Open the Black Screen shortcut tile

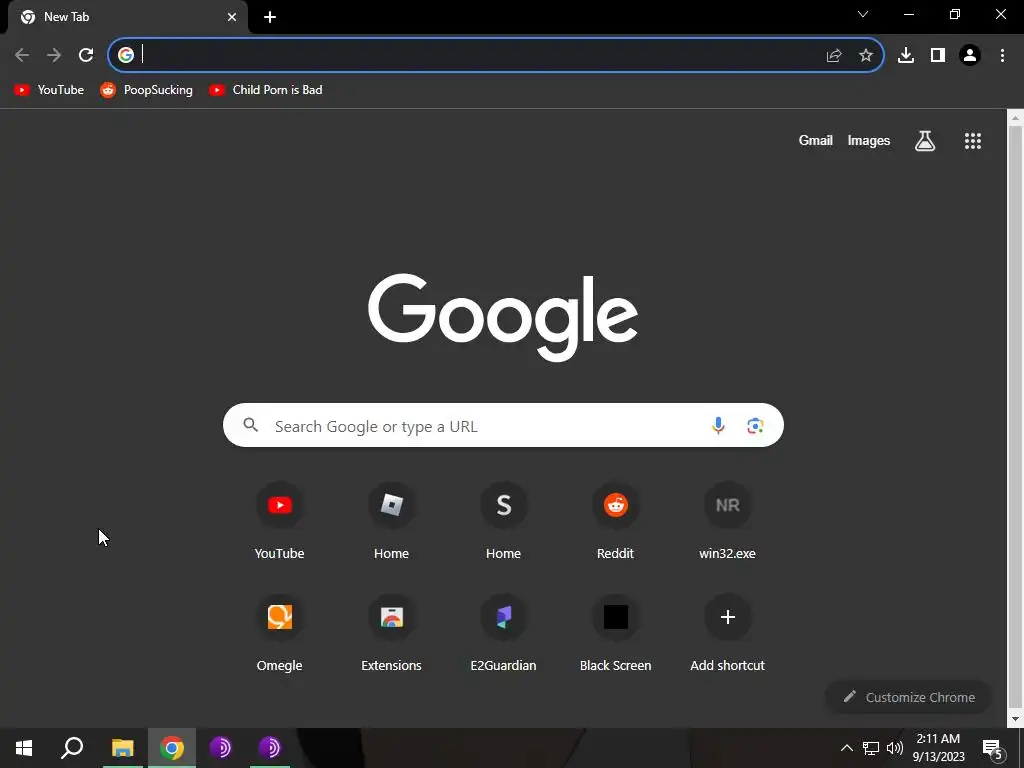[x=615, y=633]
